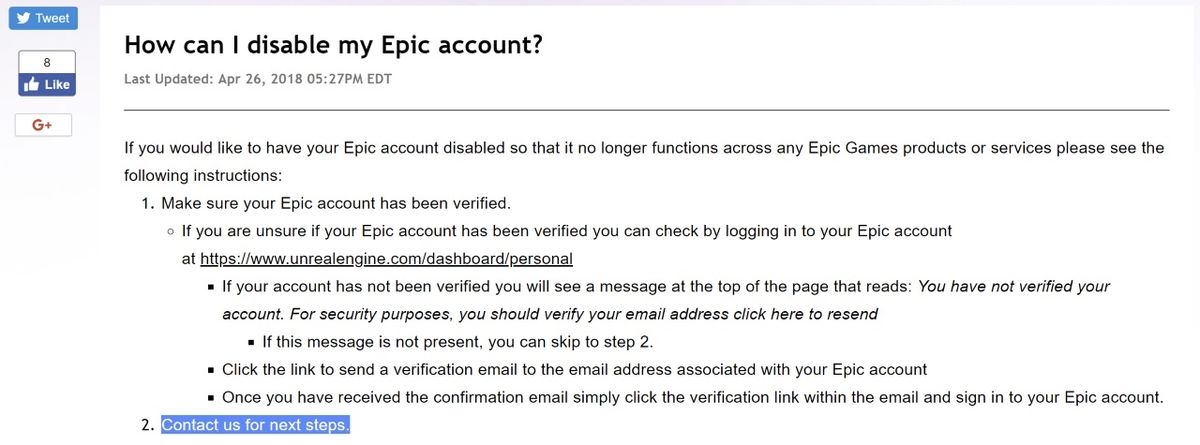Click the step number 2 list marker
The height and width of the screenshot is (445, 1200).
click(147, 425)
